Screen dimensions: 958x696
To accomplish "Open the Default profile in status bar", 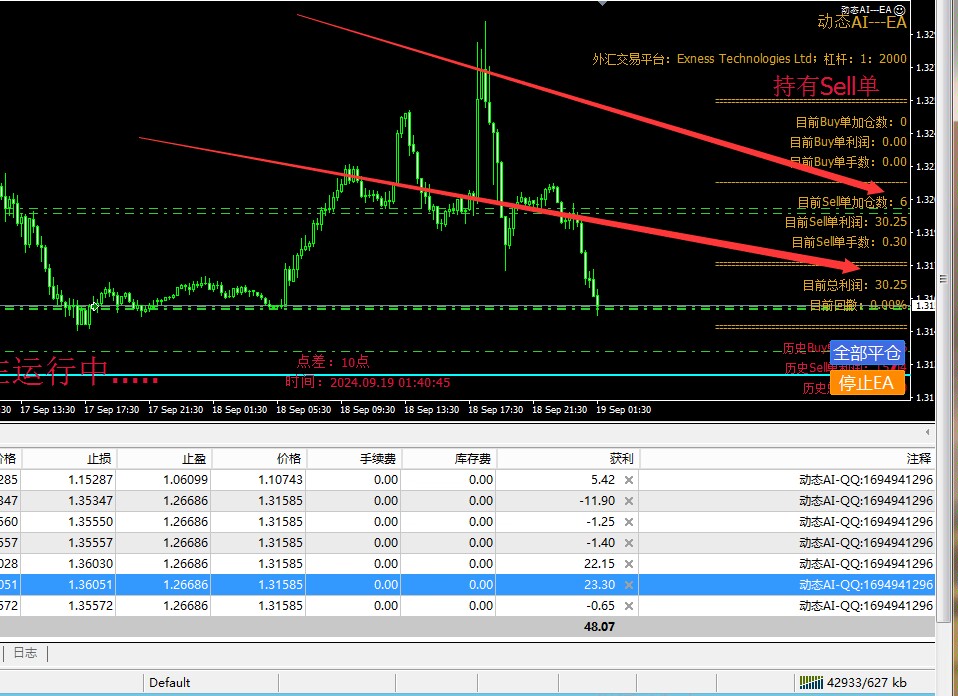I will point(169,683).
